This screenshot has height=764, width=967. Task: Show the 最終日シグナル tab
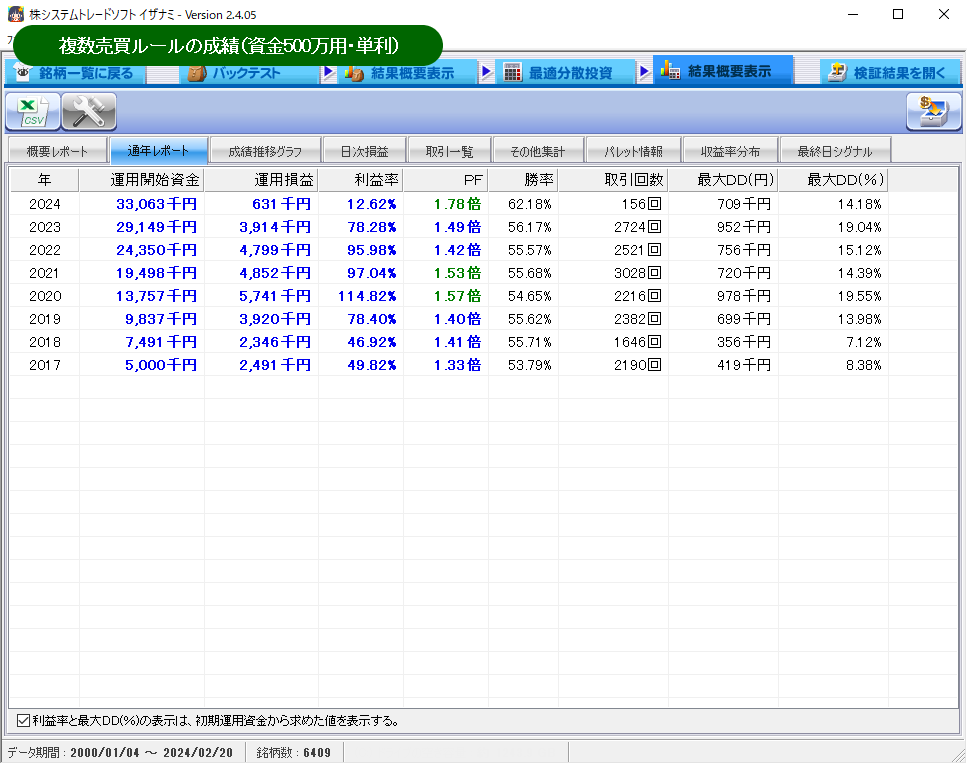tap(834, 152)
